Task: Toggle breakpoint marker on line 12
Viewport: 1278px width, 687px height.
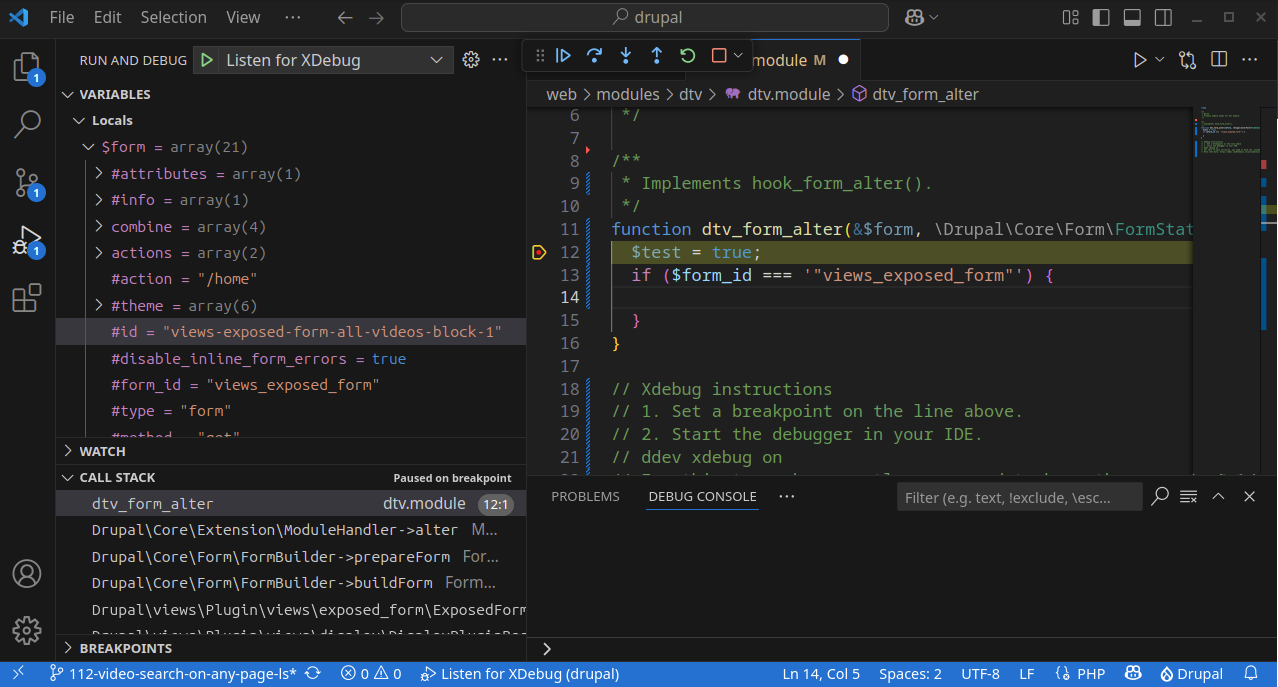Action: pyautogui.click(x=539, y=252)
